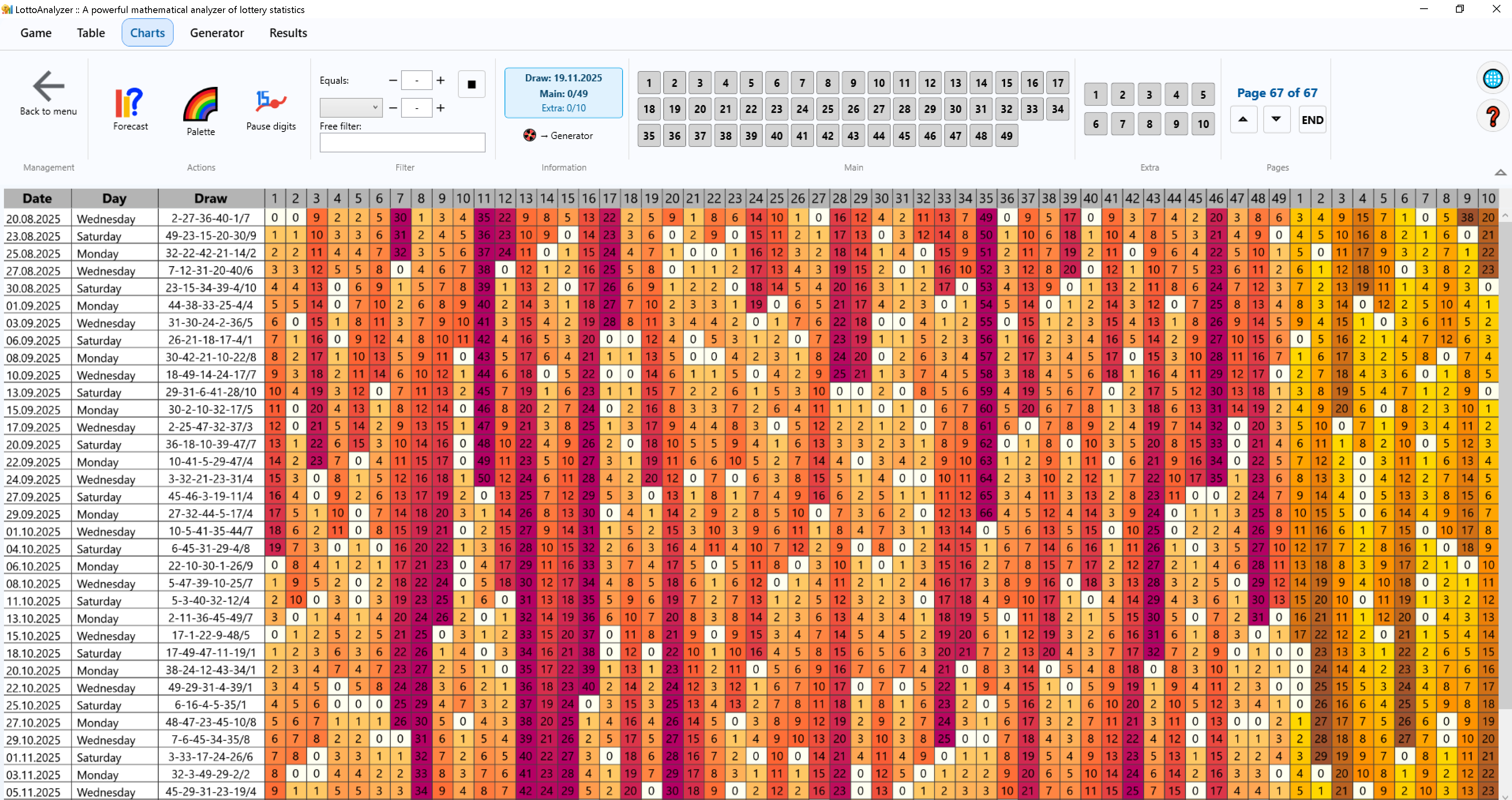Open the Generator via the wheel icon
The image size is (1512, 800).
pyautogui.click(x=529, y=135)
